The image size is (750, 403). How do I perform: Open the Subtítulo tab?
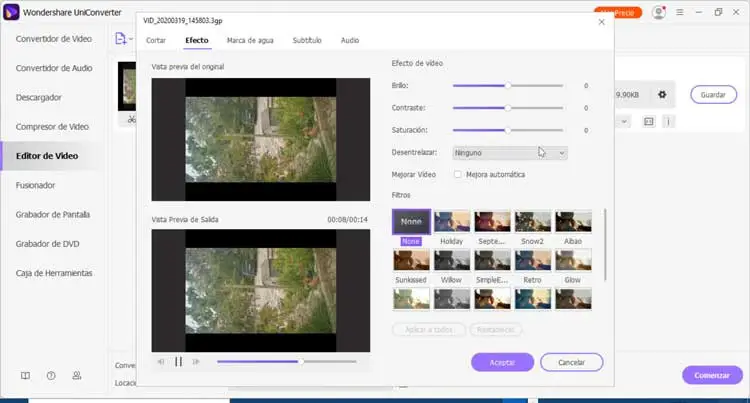coord(307,40)
